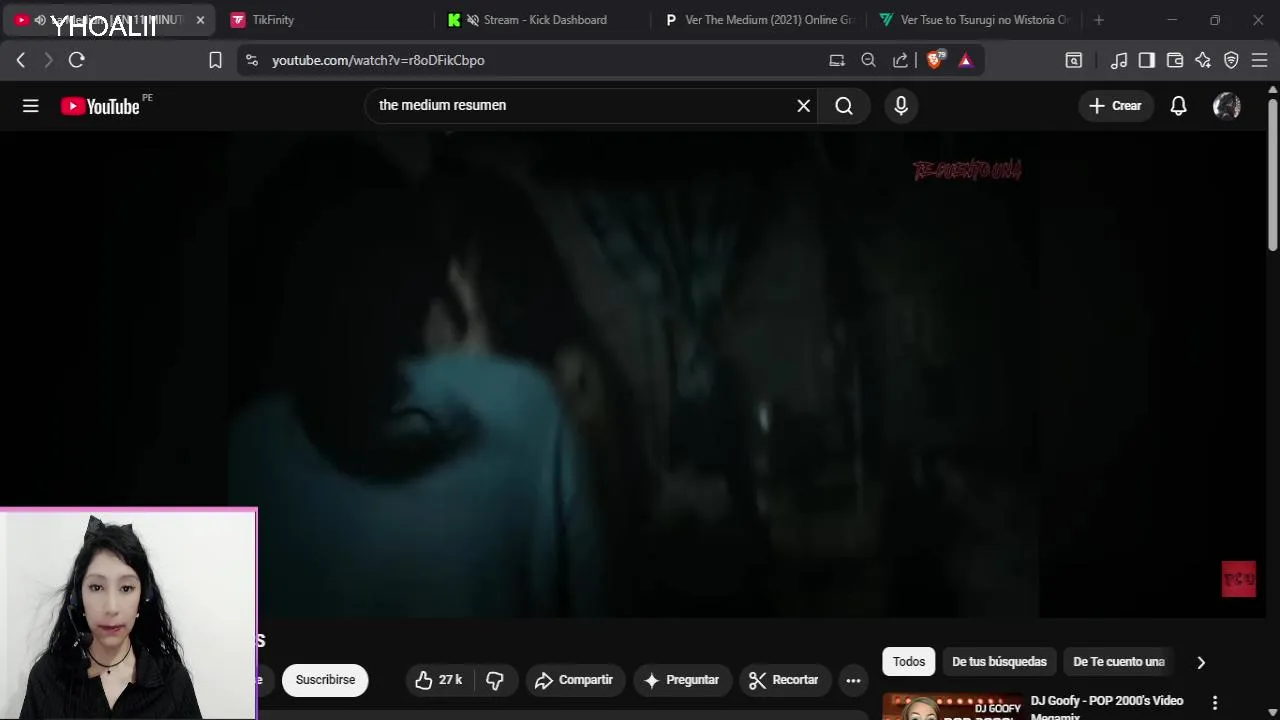This screenshot has width=1280, height=720.
Task: Open the Crear menu
Action: click(1115, 105)
